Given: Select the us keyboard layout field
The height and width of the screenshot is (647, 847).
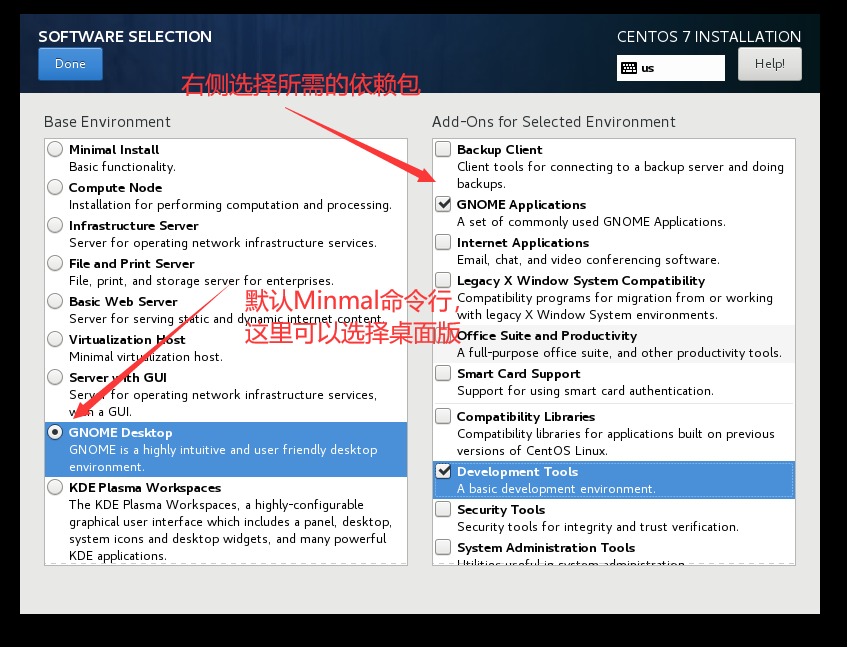Looking at the screenshot, I should (671, 68).
